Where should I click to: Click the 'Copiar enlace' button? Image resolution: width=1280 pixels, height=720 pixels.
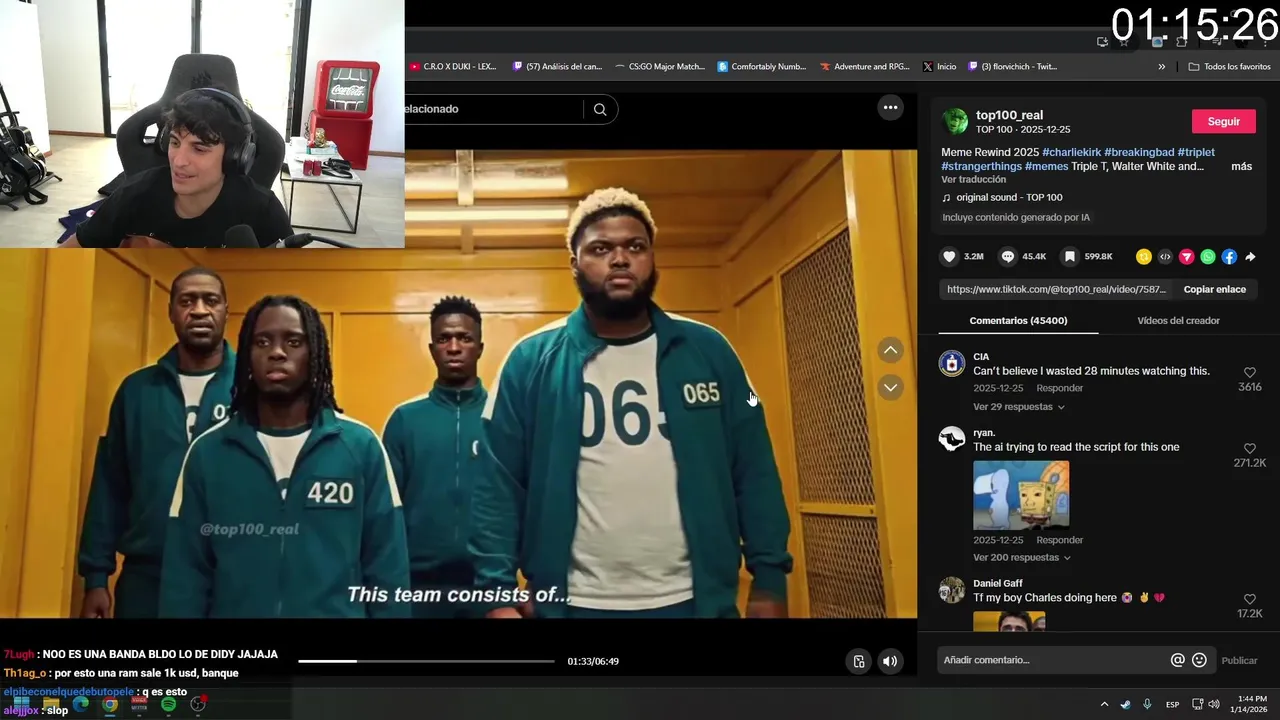(1214, 289)
